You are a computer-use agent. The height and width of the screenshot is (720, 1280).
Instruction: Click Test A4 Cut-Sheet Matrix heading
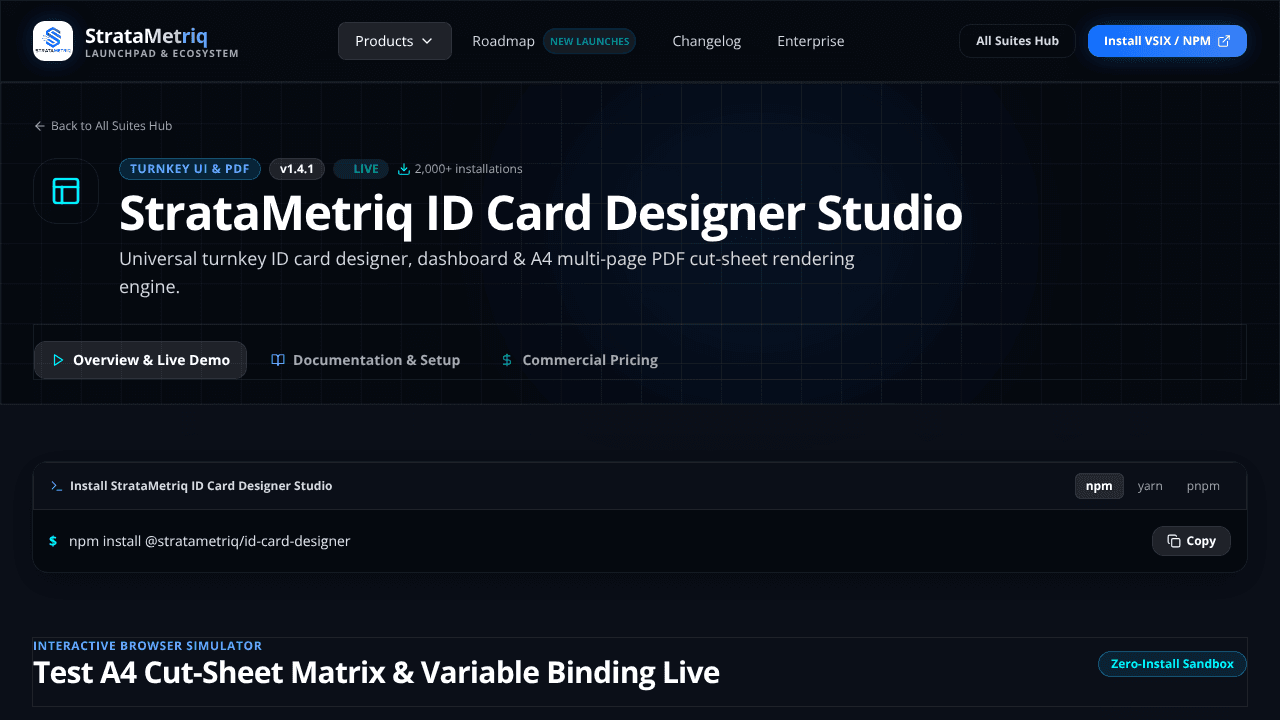tap(376, 672)
